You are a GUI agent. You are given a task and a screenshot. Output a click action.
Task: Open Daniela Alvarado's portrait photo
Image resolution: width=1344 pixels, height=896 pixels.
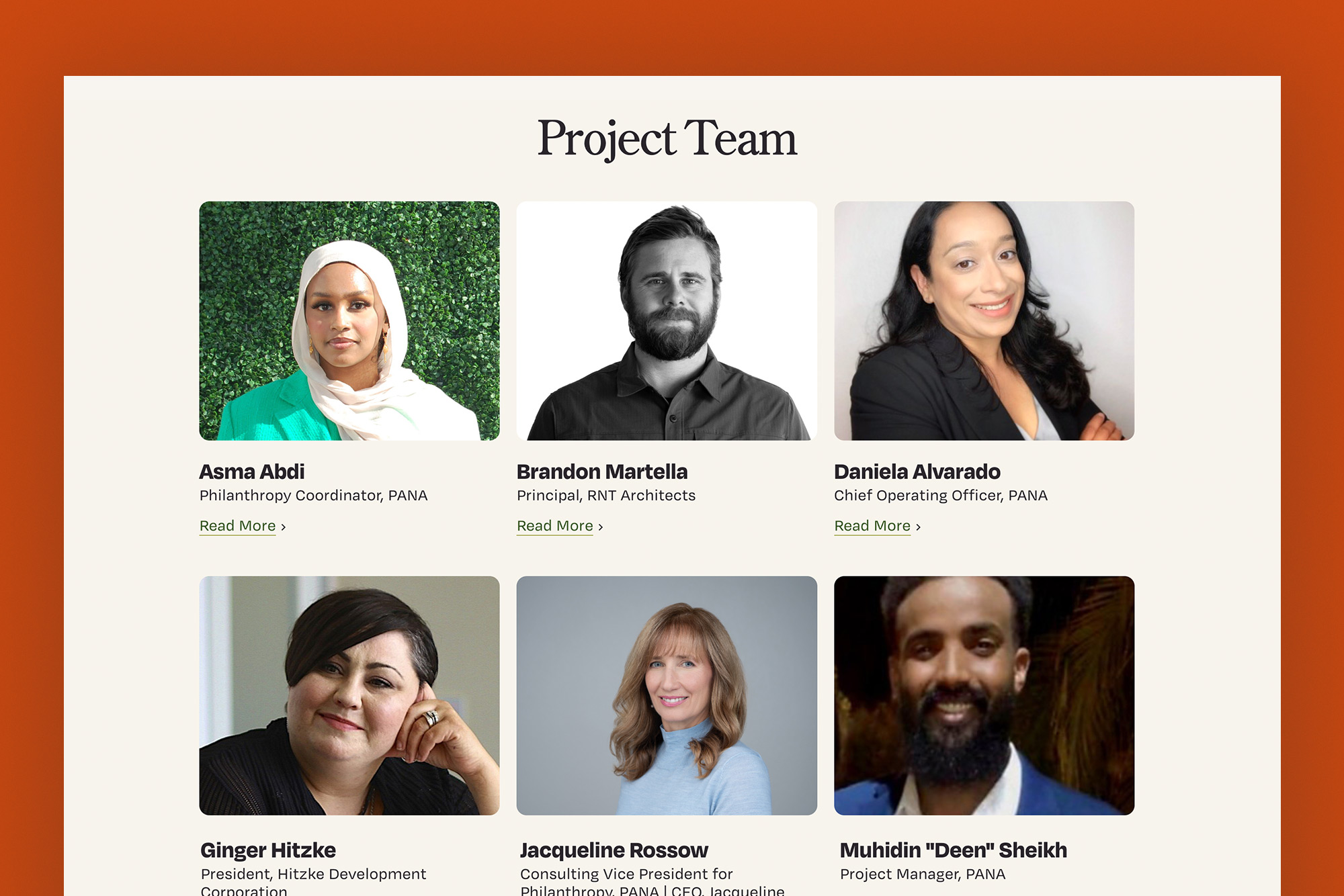click(984, 321)
